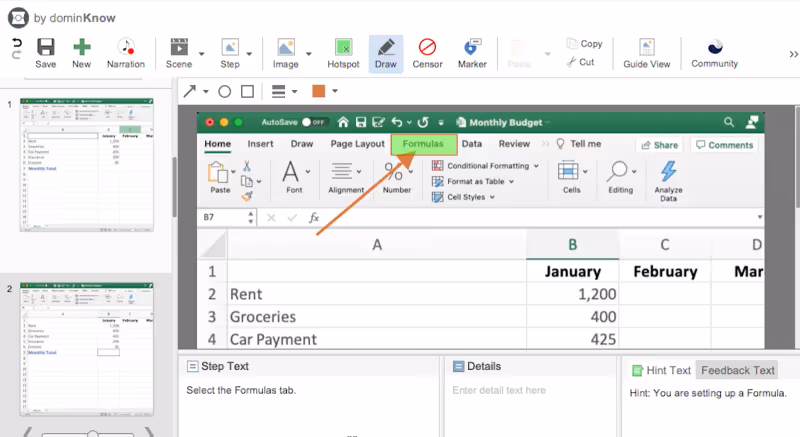Click the fx insert function icon

[x=314, y=218]
